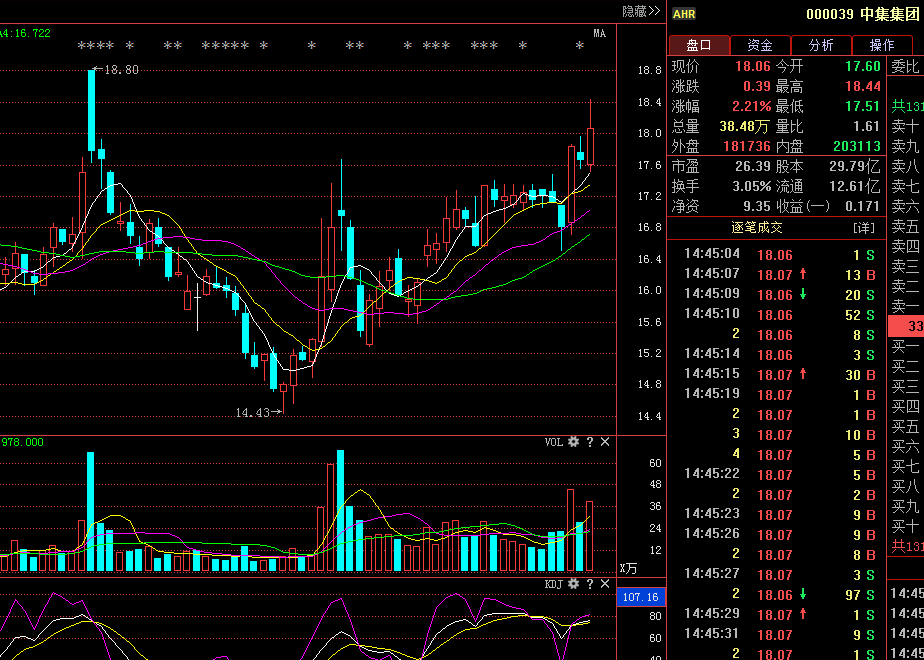The image size is (924, 660).
Task: Select the 14:45:14 trade row
Action: pyautogui.click(x=777, y=355)
